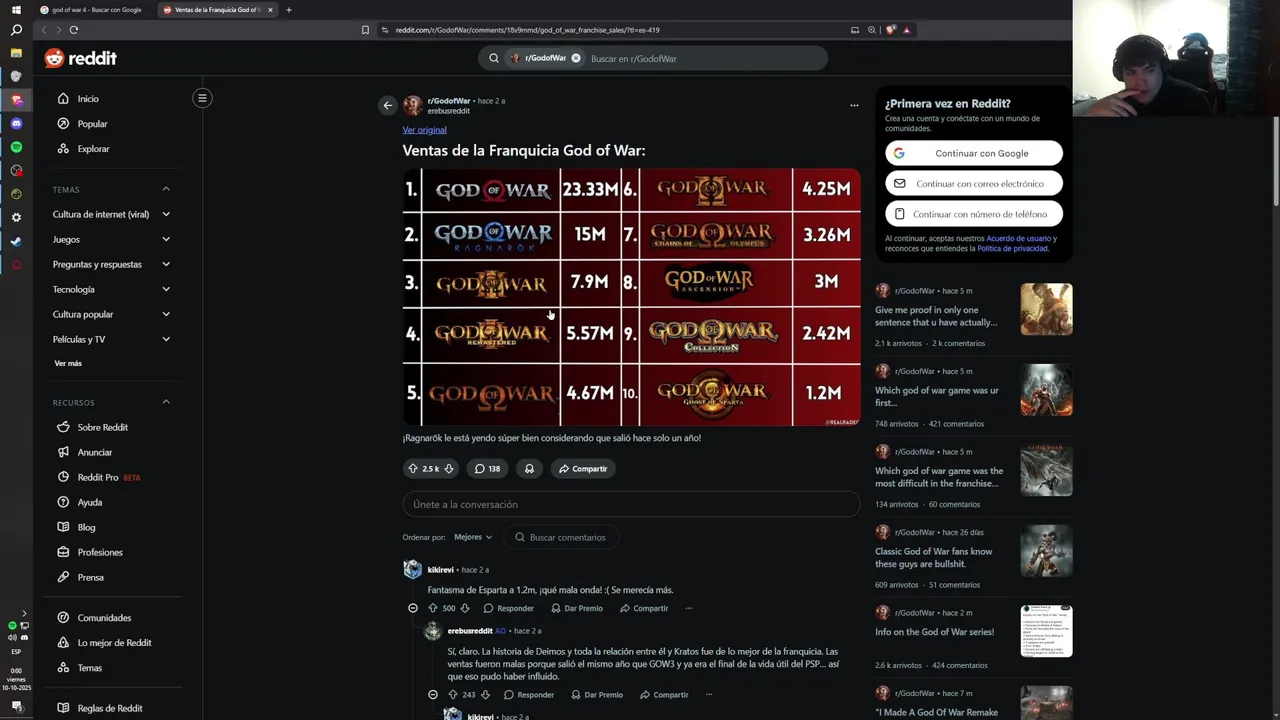Image resolution: width=1280 pixels, height=720 pixels.
Task: Click the award icon on the post
Action: pyautogui.click(x=529, y=468)
